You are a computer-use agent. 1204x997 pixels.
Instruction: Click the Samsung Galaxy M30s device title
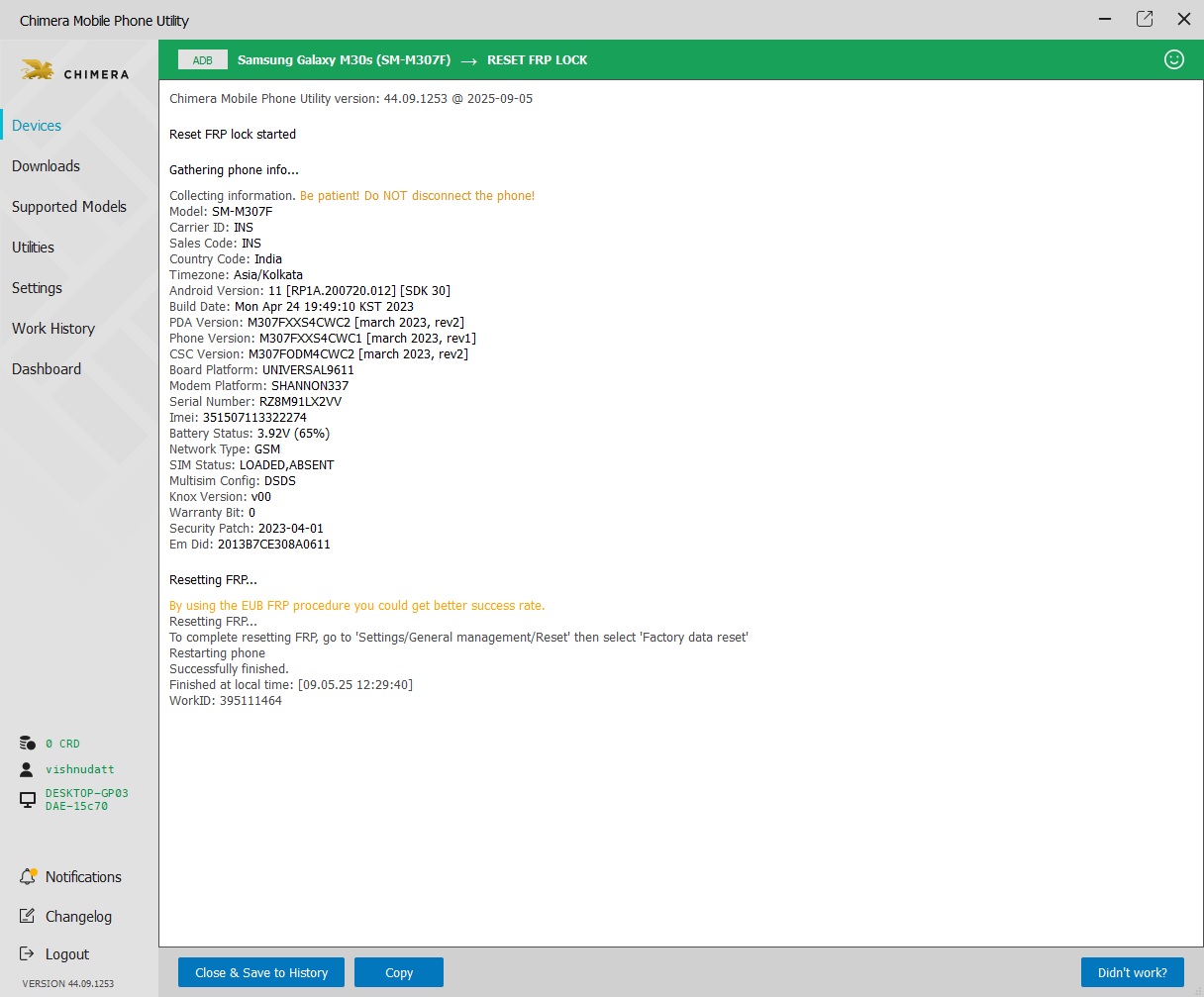(x=344, y=60)
